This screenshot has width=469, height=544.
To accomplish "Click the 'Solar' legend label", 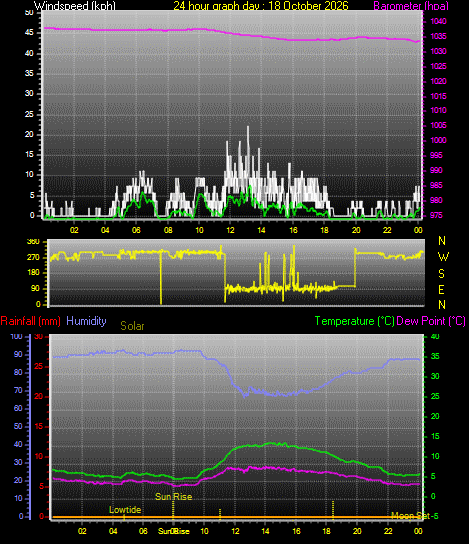I will [132, 326].
